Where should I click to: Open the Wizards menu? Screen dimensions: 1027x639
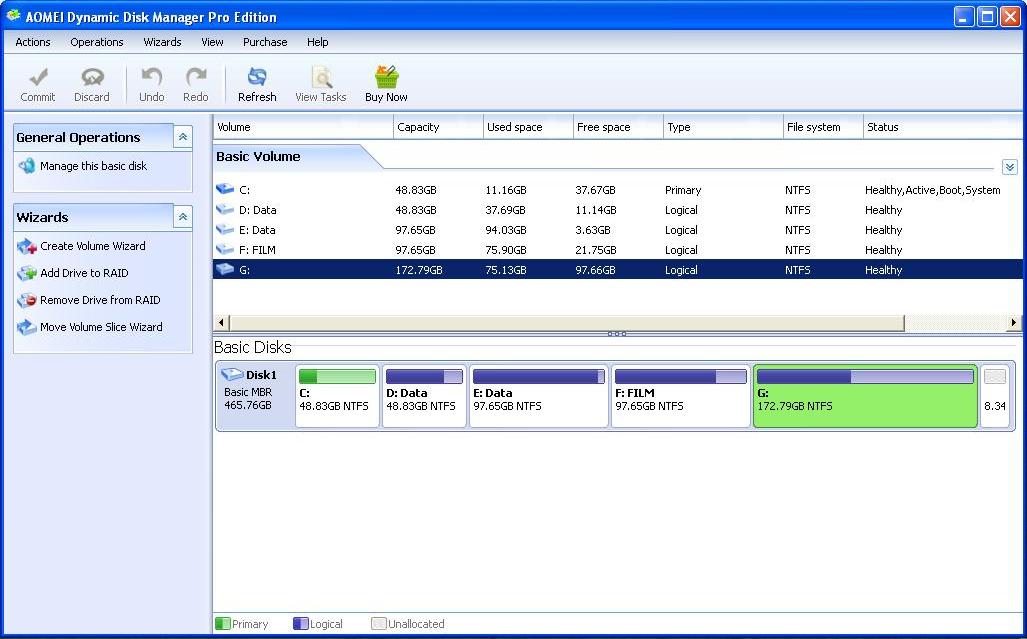pos(162,42)
